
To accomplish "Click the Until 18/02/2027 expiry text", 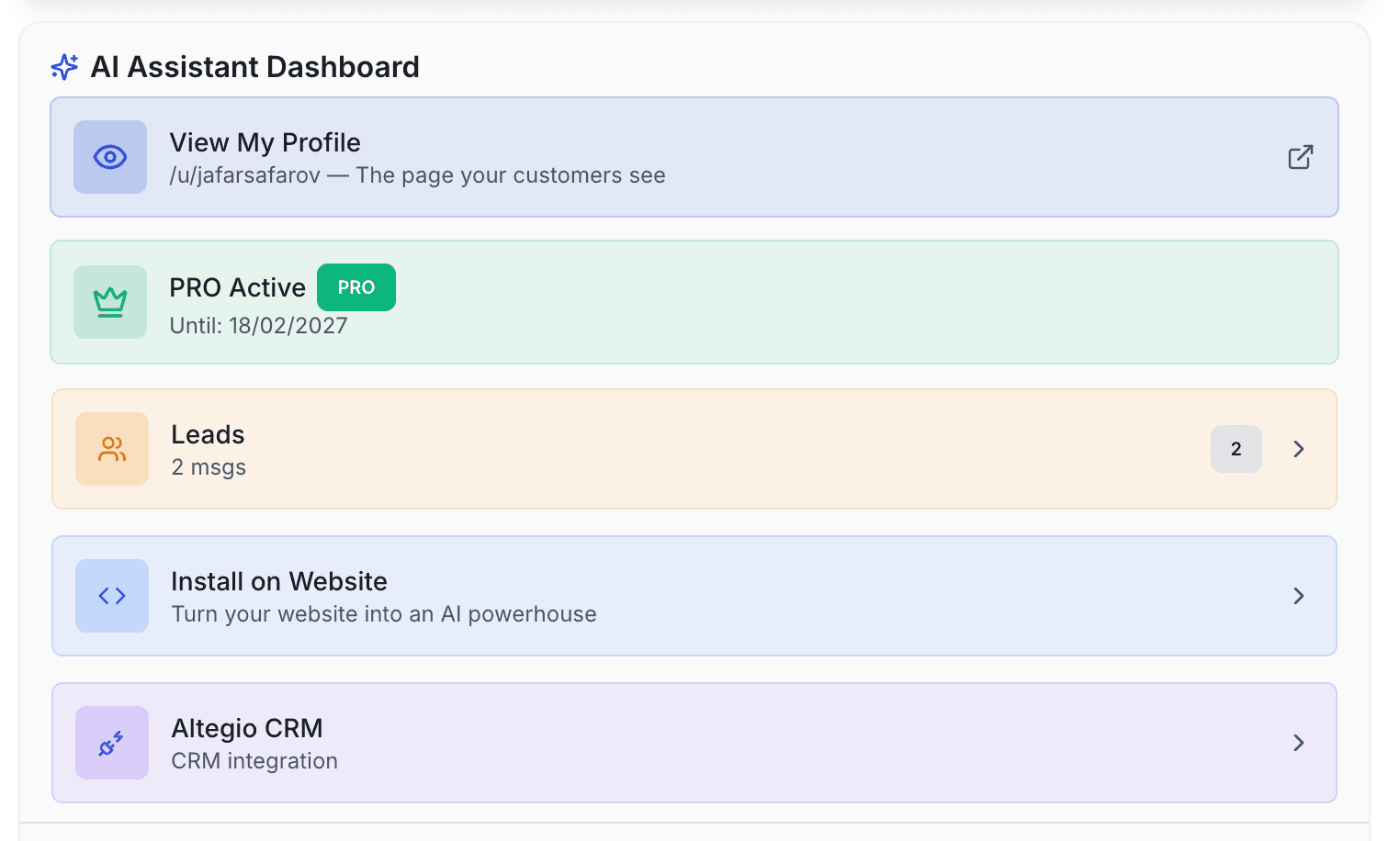I will tap(258, 326).
